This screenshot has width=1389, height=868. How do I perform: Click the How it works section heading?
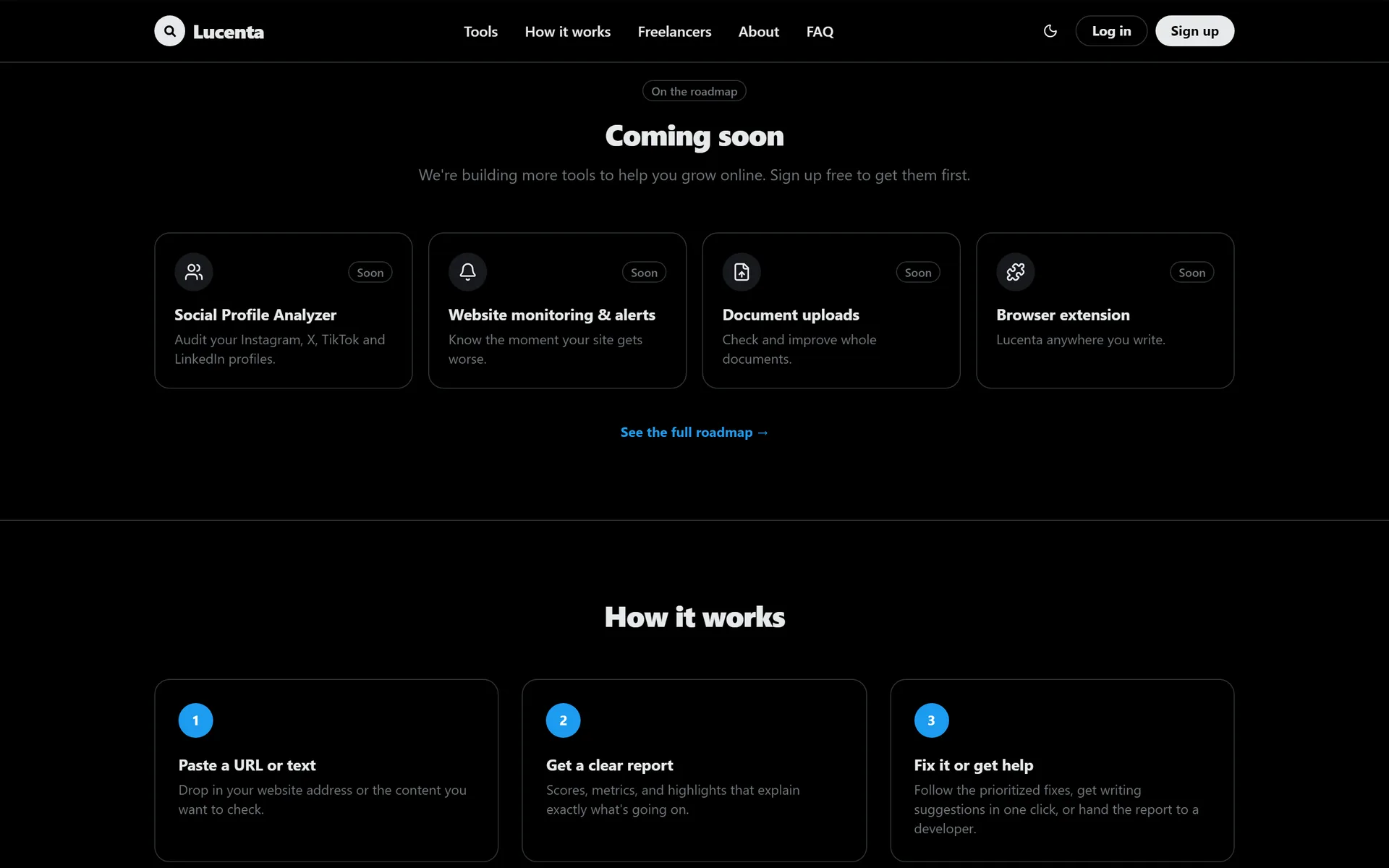694,617
